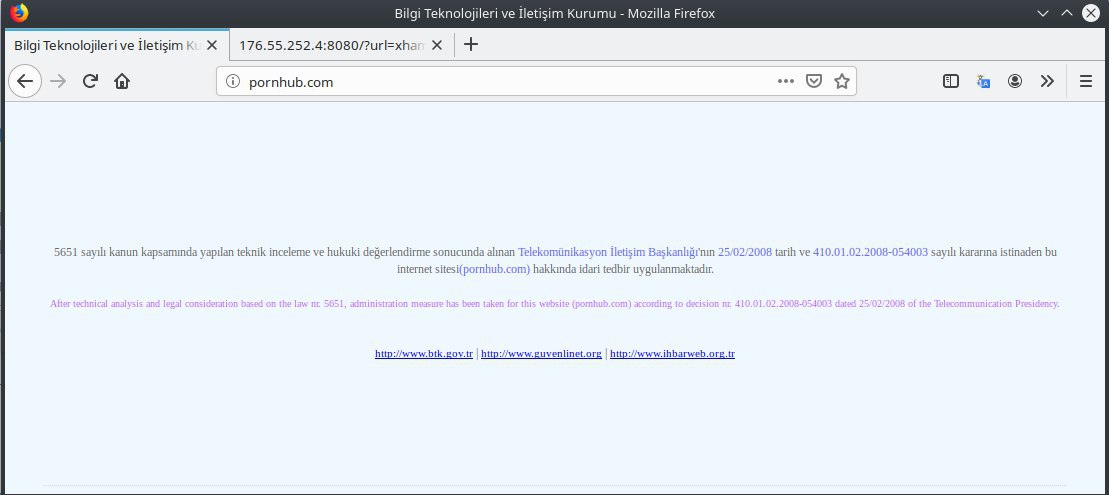The width and height of the screenshot is (1109, 495).
Task: Switch to the Bilgi Teknolojileri ve İletişim tab
Action: click(117, 45)
